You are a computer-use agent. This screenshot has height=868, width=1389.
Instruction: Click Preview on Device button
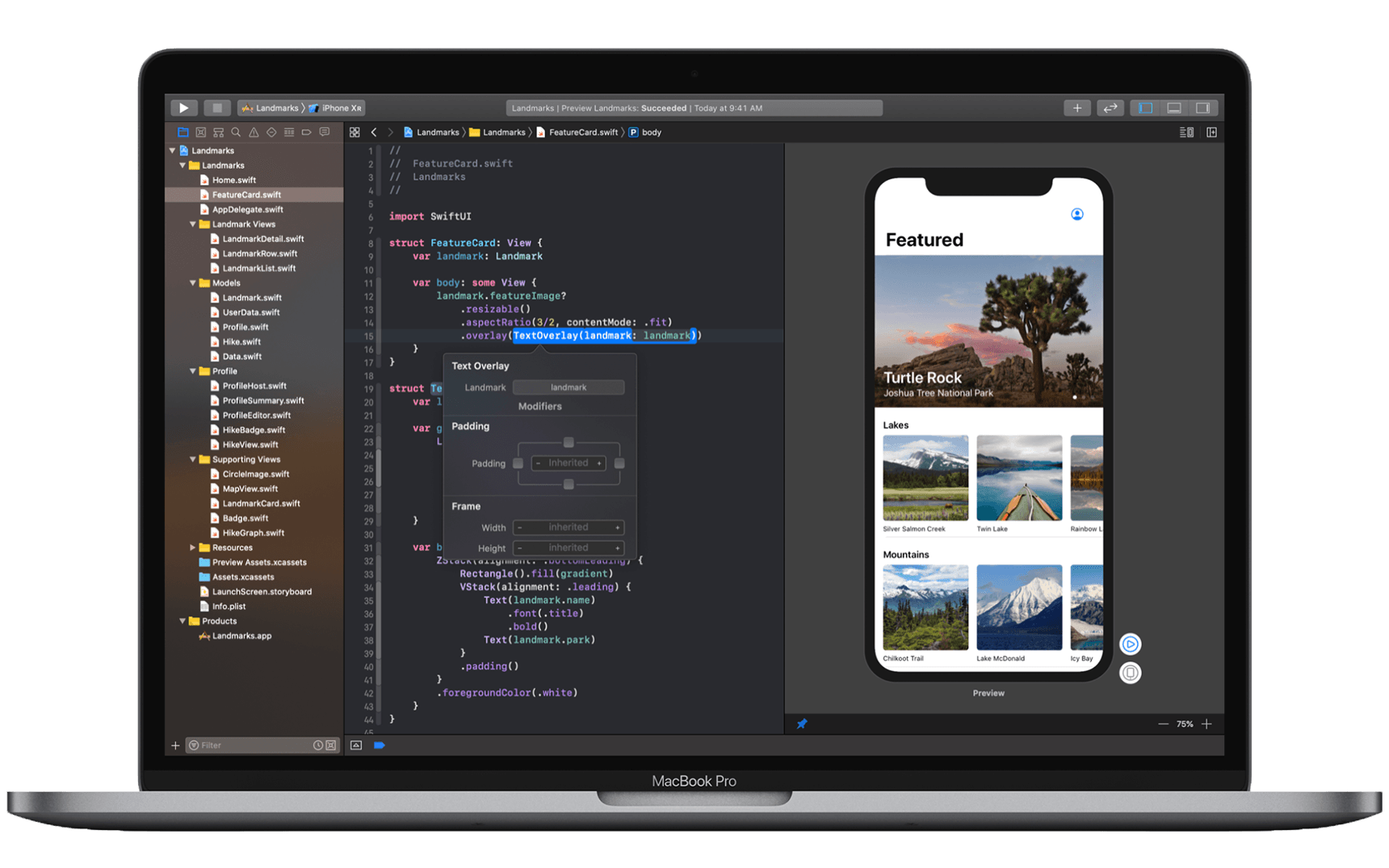[x=1131, y=672]
